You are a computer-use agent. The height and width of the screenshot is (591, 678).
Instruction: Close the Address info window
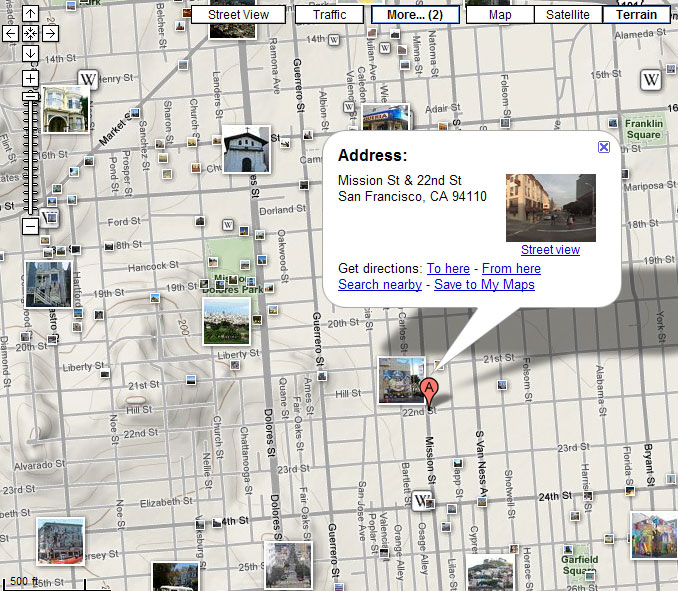pos(604,147)
